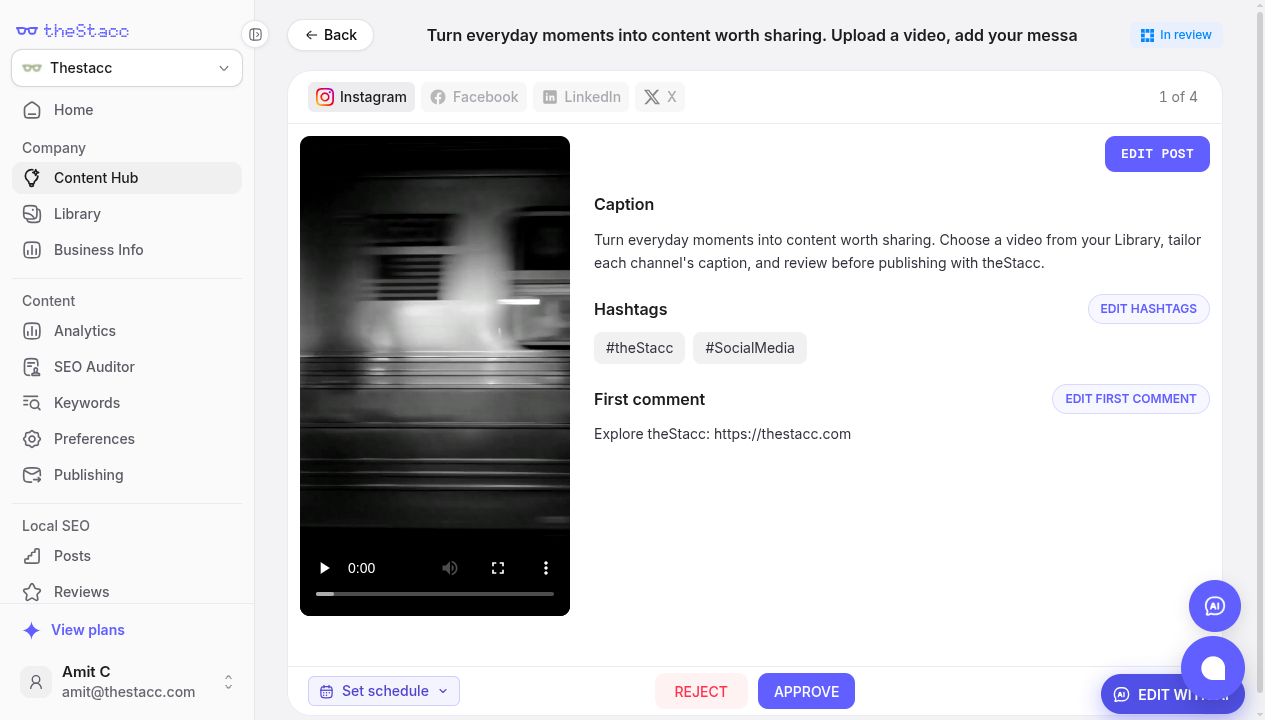Viewport: 1280px width, 720px height.
Task: Click the Edit with AI button
Action: tap(1173, 695)
